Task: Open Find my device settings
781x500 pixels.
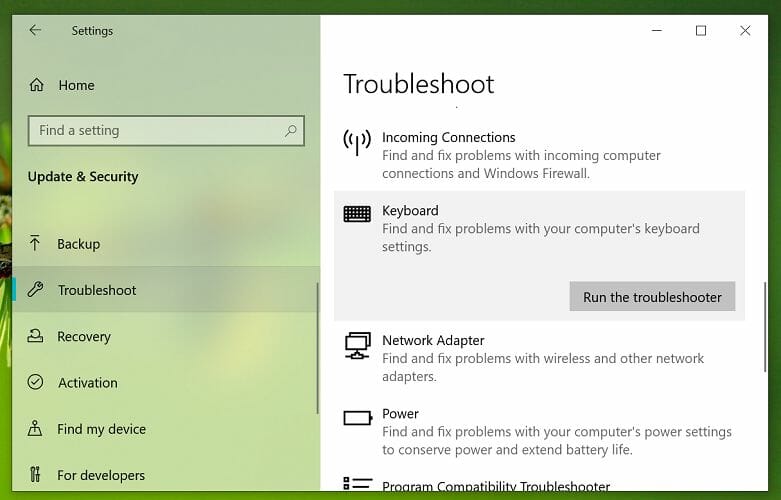Action: click(164, 429)
